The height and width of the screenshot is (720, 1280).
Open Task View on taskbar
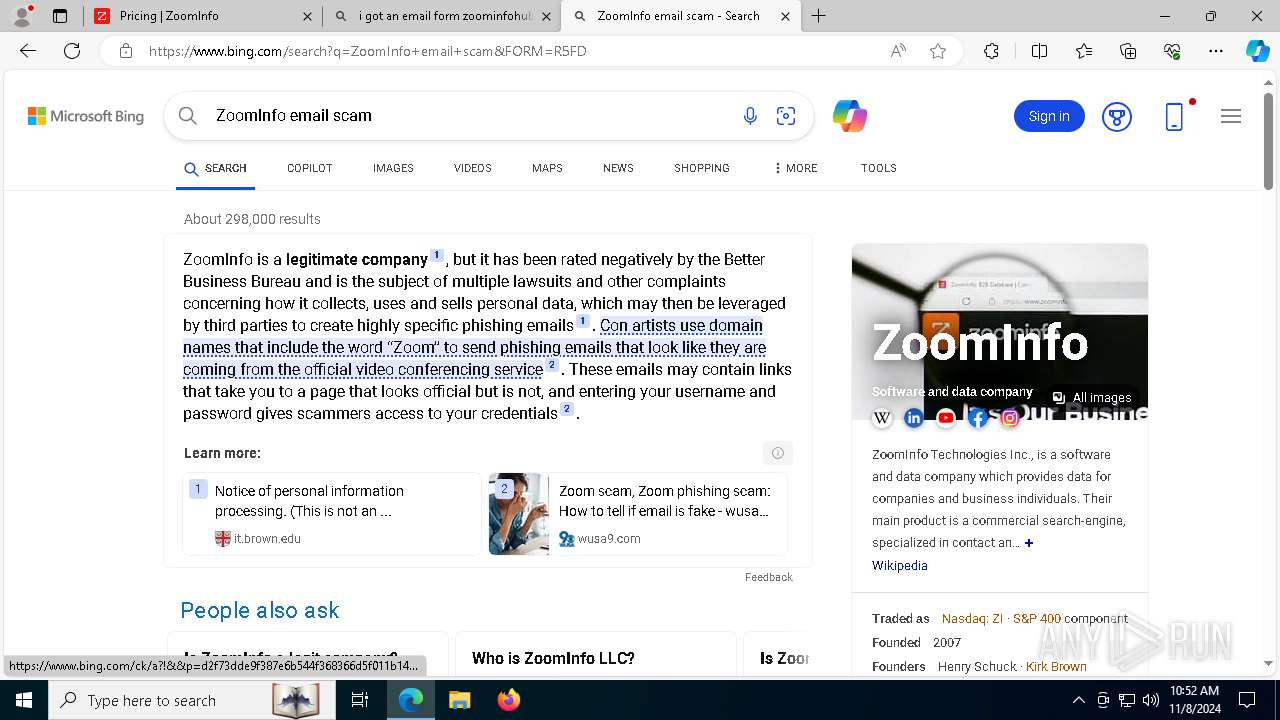(360, 700)
